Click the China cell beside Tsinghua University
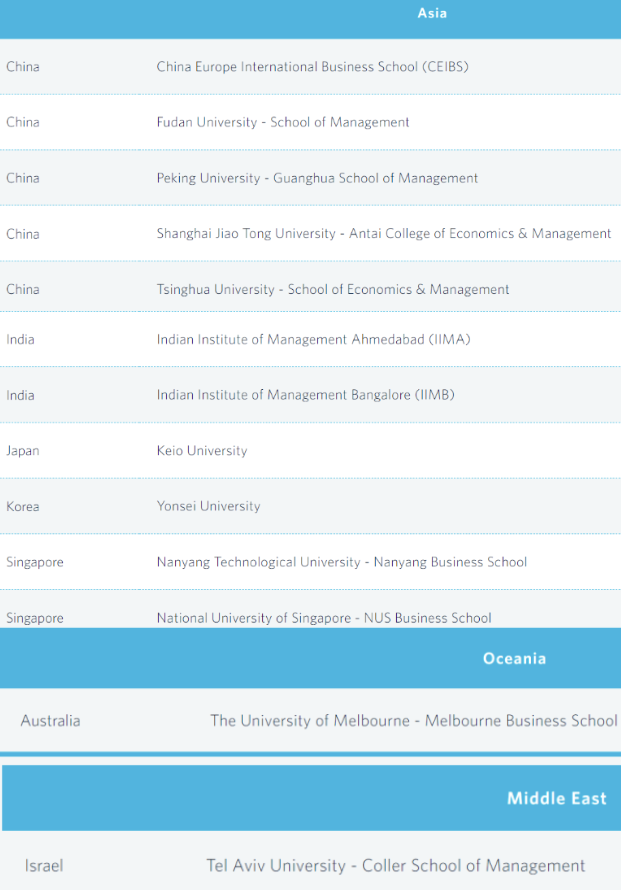 click(x=23, y=289)
